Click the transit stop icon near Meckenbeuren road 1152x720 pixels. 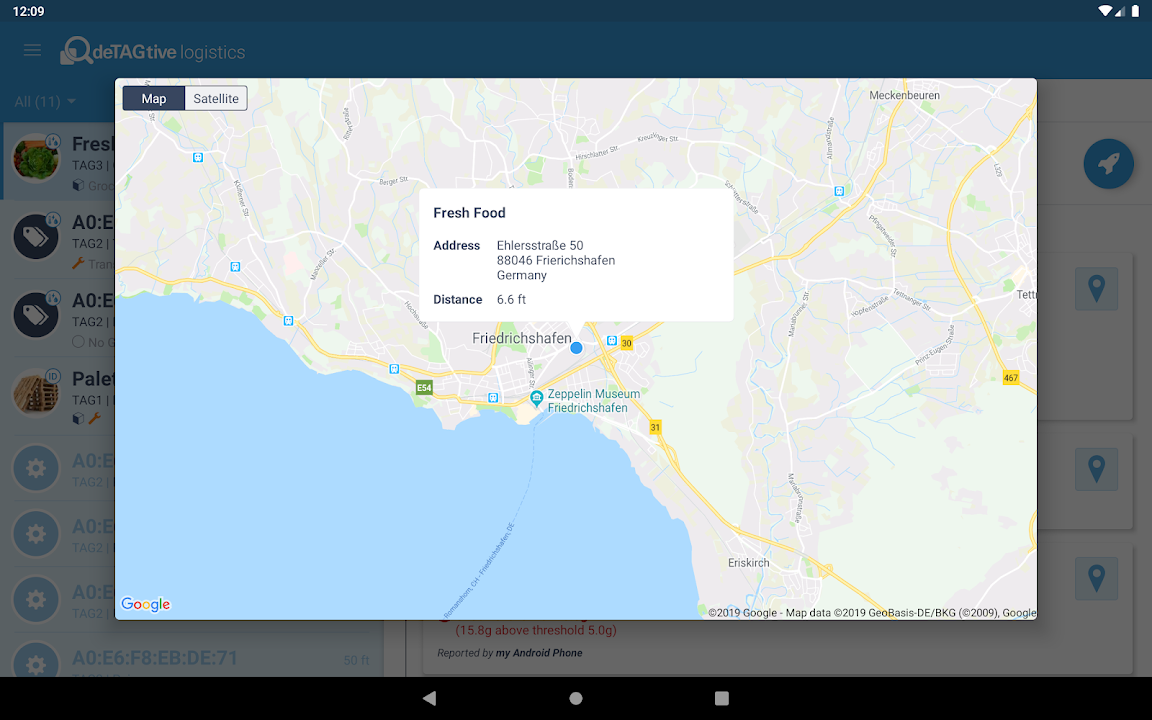click(x=839, y=191)
